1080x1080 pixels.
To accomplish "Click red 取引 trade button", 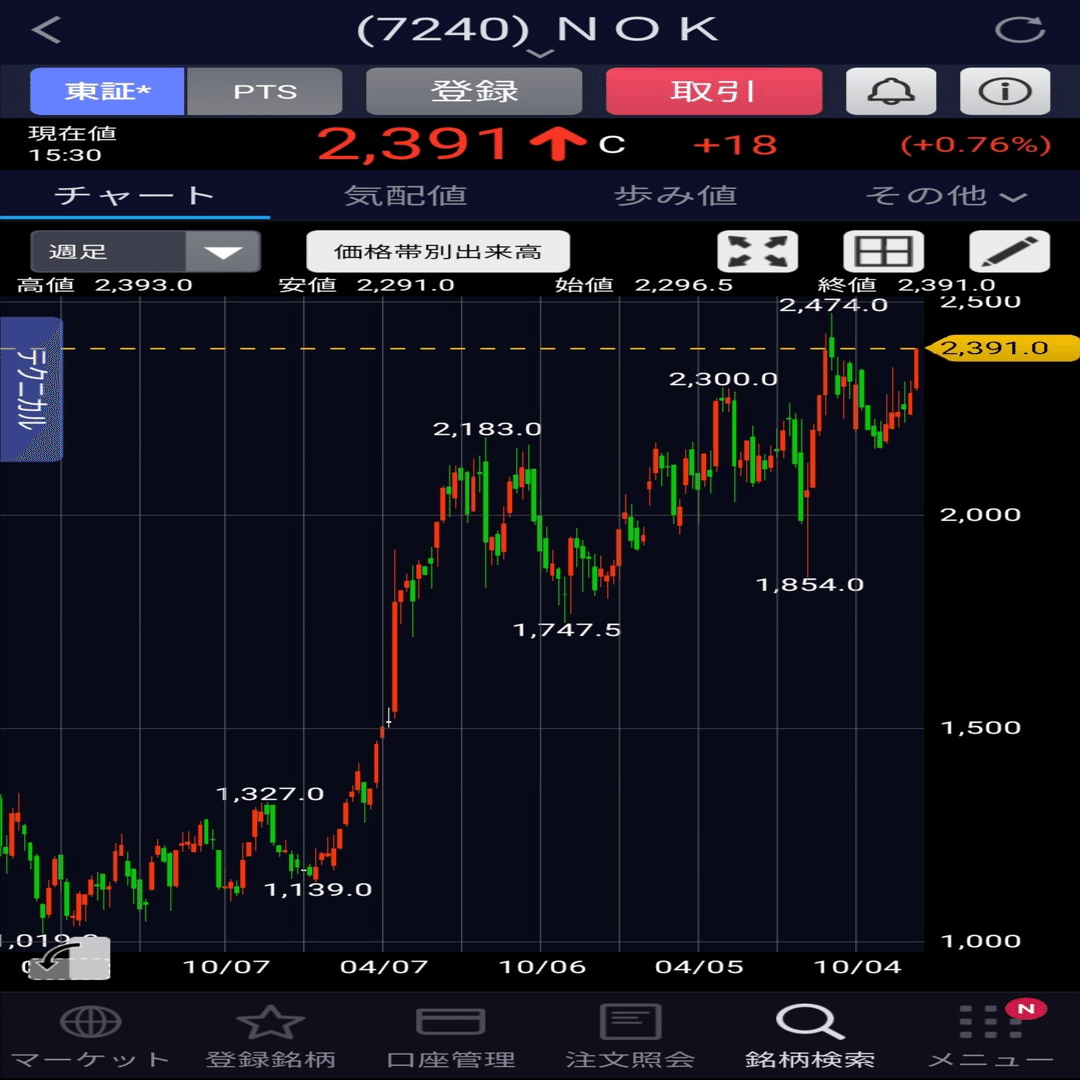I will (714, 91).
